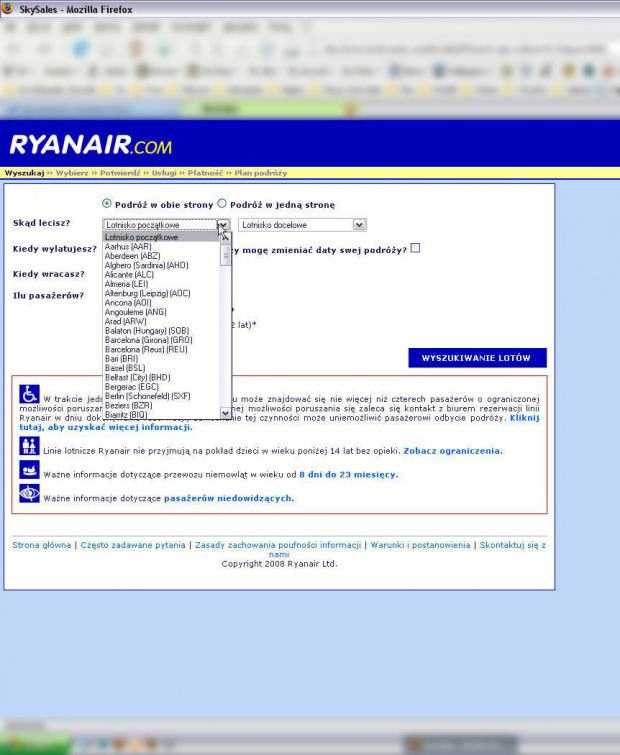This screenshot has width=620, height=755.
Task: Tick the flexible travel dates checkbox
Action: (415, 248)
